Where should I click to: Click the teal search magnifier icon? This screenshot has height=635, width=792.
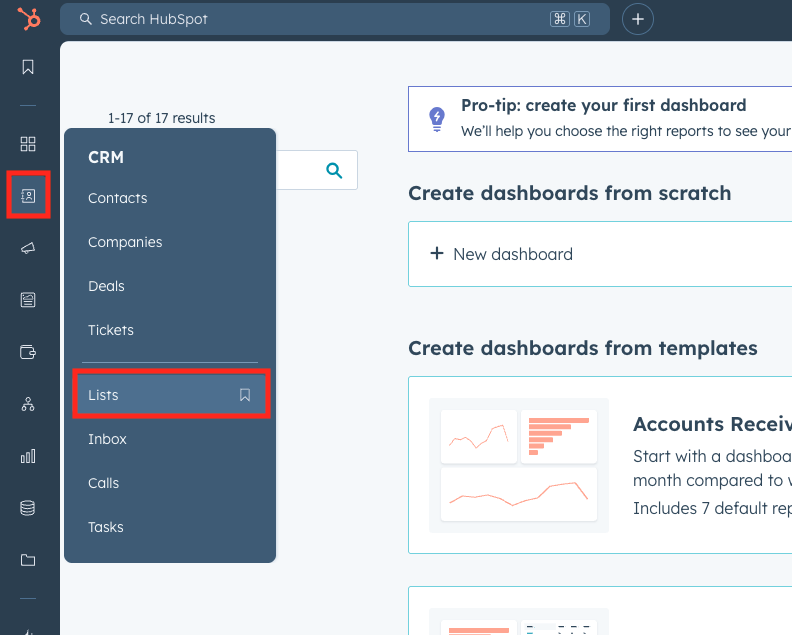click(334, 170)
